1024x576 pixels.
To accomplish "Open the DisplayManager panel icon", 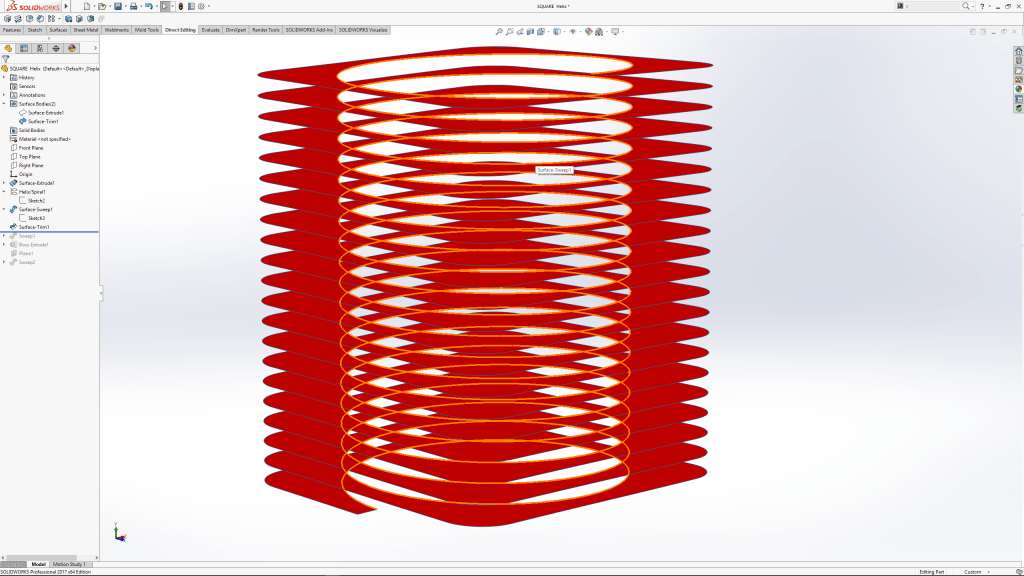I will pos(72,47).
